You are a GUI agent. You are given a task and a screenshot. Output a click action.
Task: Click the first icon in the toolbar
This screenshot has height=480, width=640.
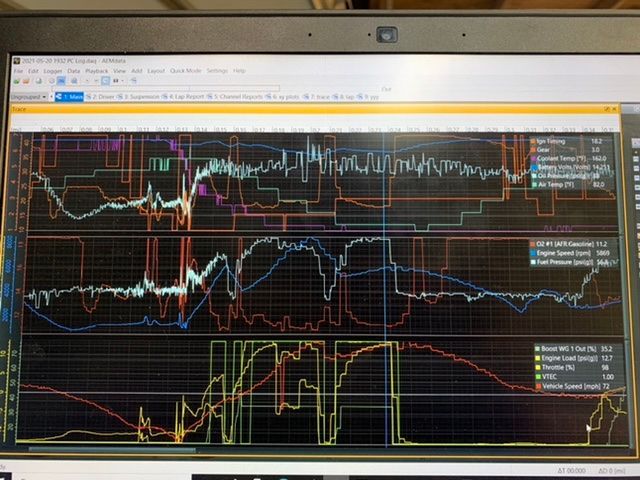pos(17,82)
